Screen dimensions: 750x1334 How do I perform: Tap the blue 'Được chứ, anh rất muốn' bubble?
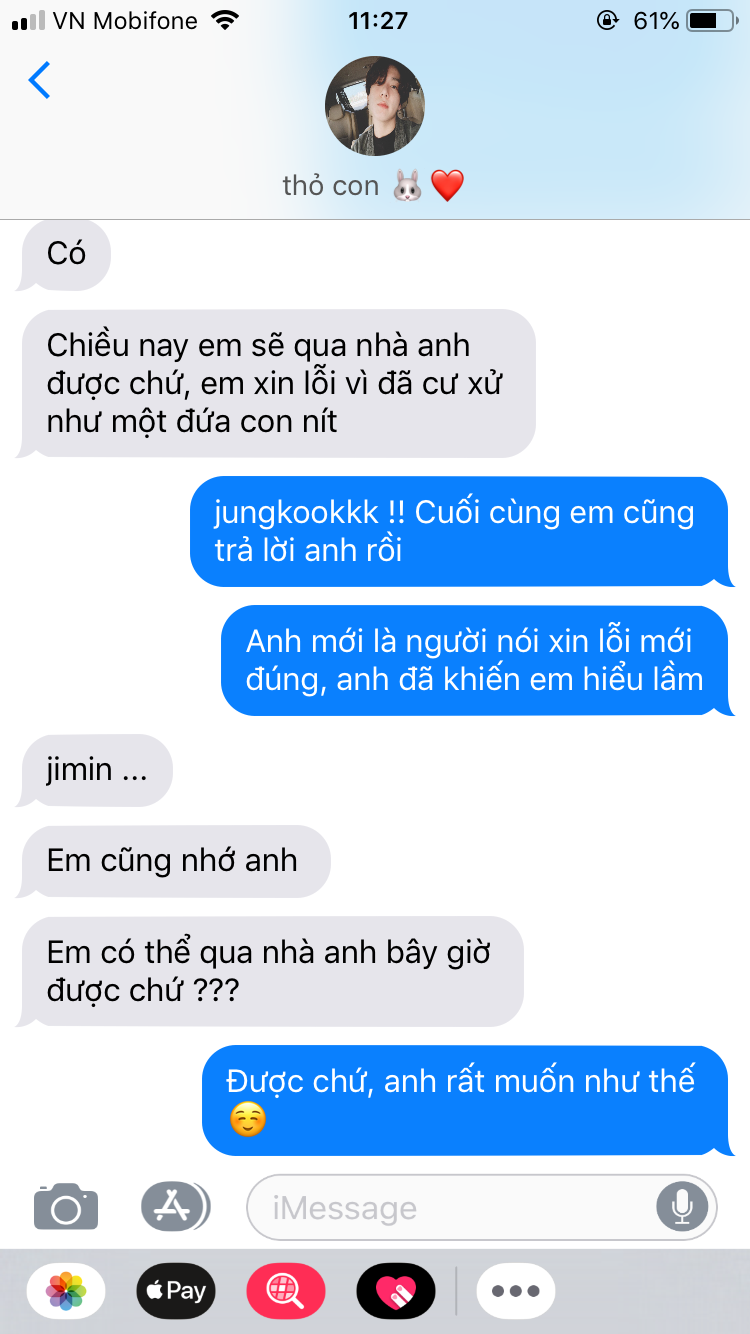point(466,1100)
